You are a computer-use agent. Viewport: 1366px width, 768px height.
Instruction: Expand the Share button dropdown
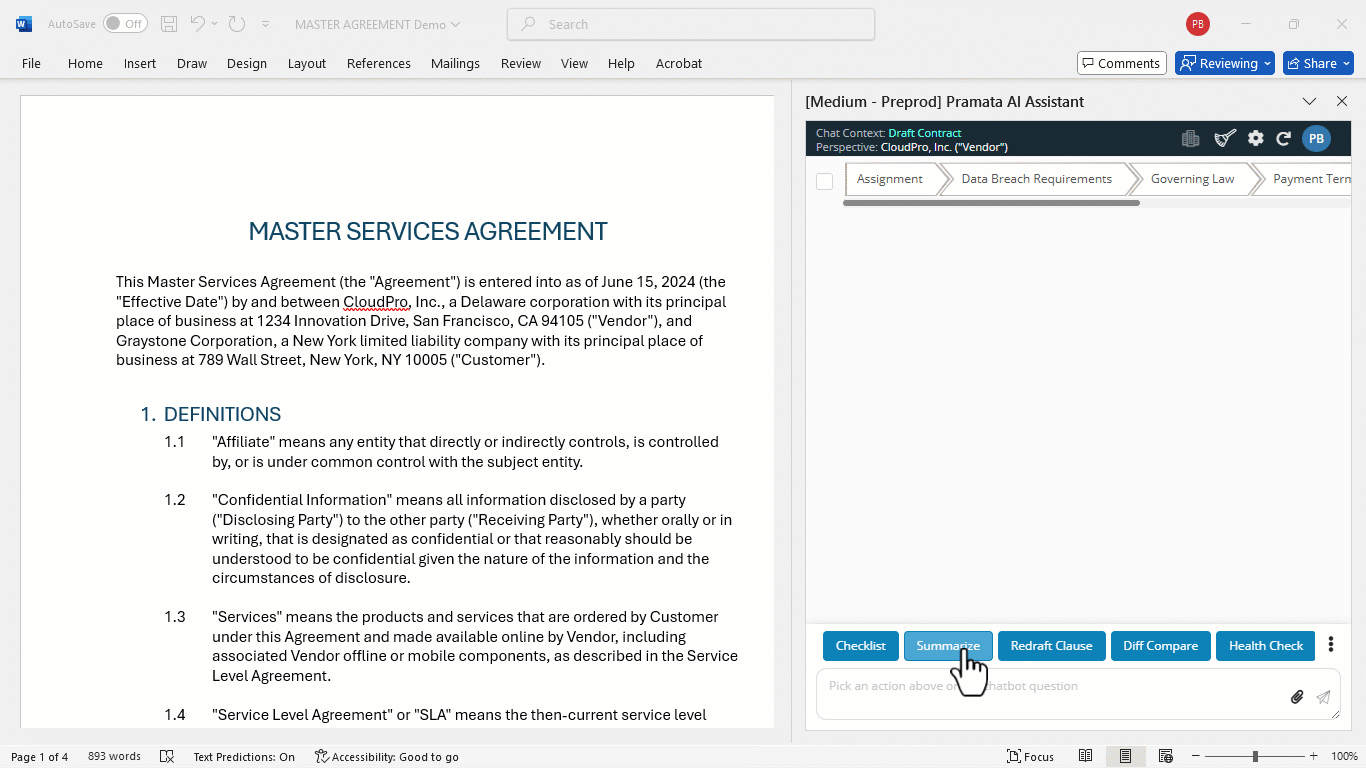(1346, 63)
